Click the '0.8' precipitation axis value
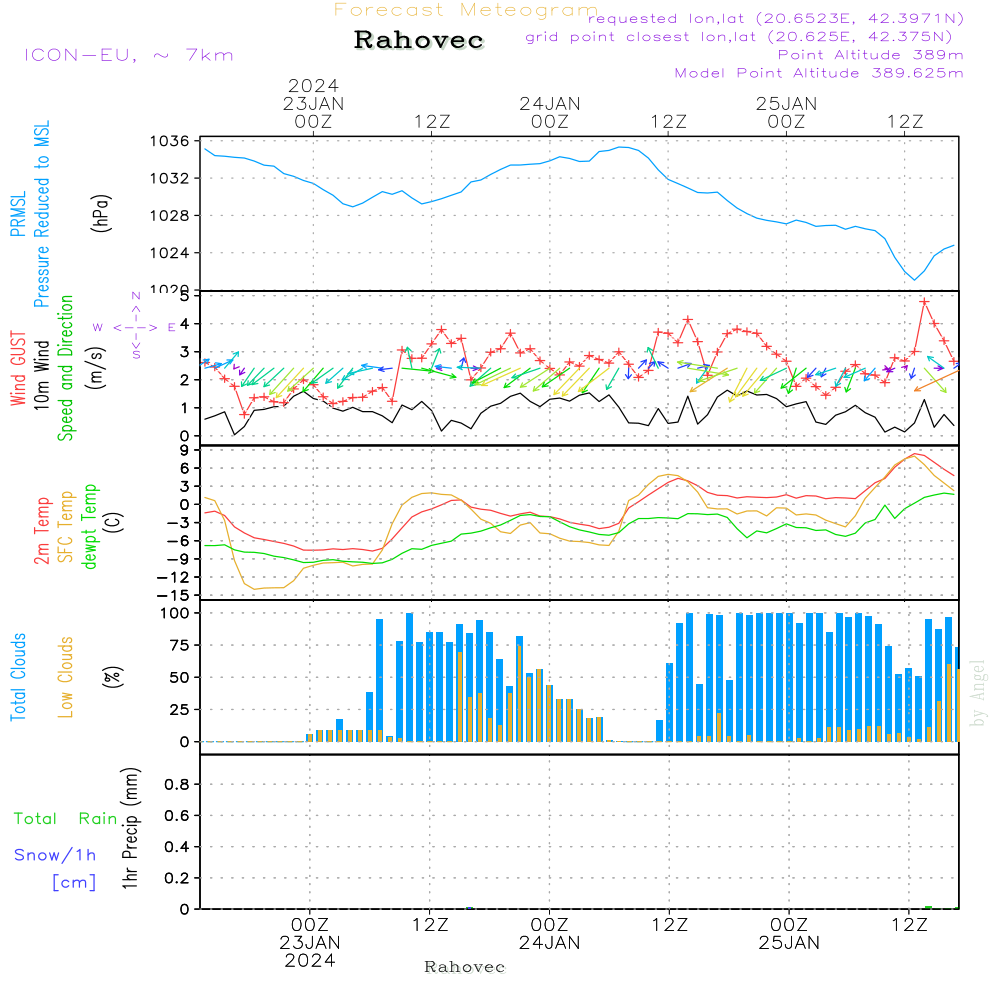The image size is (1000, 1000). 177,784
